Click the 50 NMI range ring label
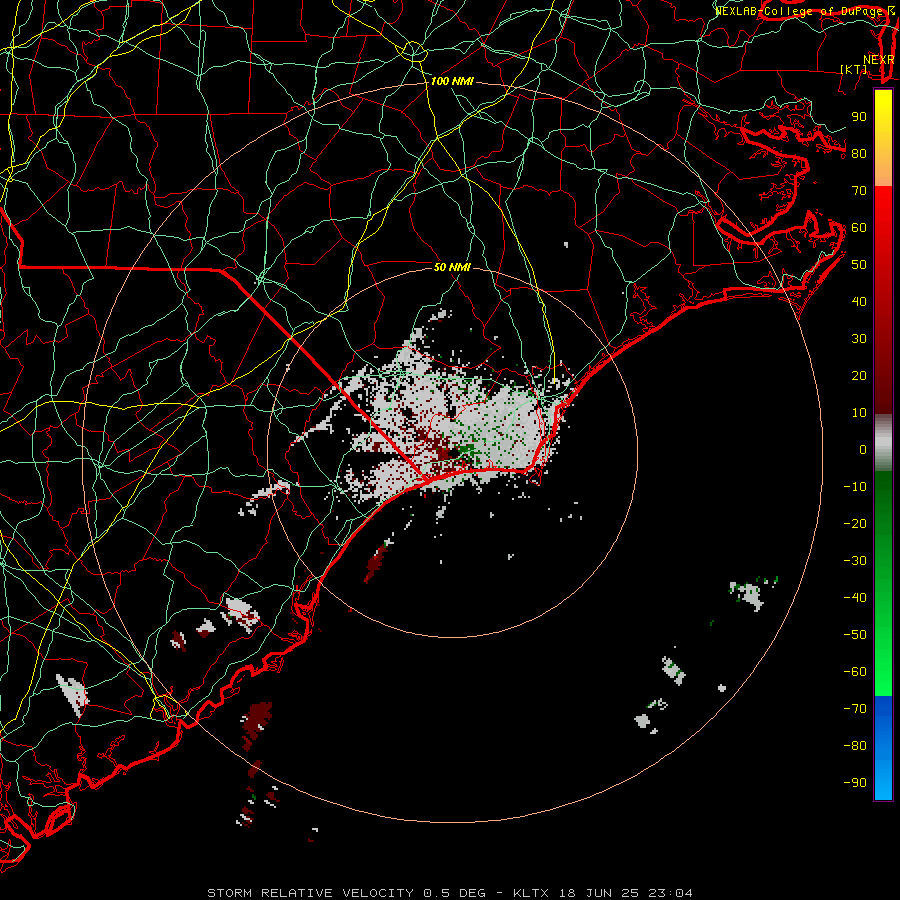 tap(452, 267)
